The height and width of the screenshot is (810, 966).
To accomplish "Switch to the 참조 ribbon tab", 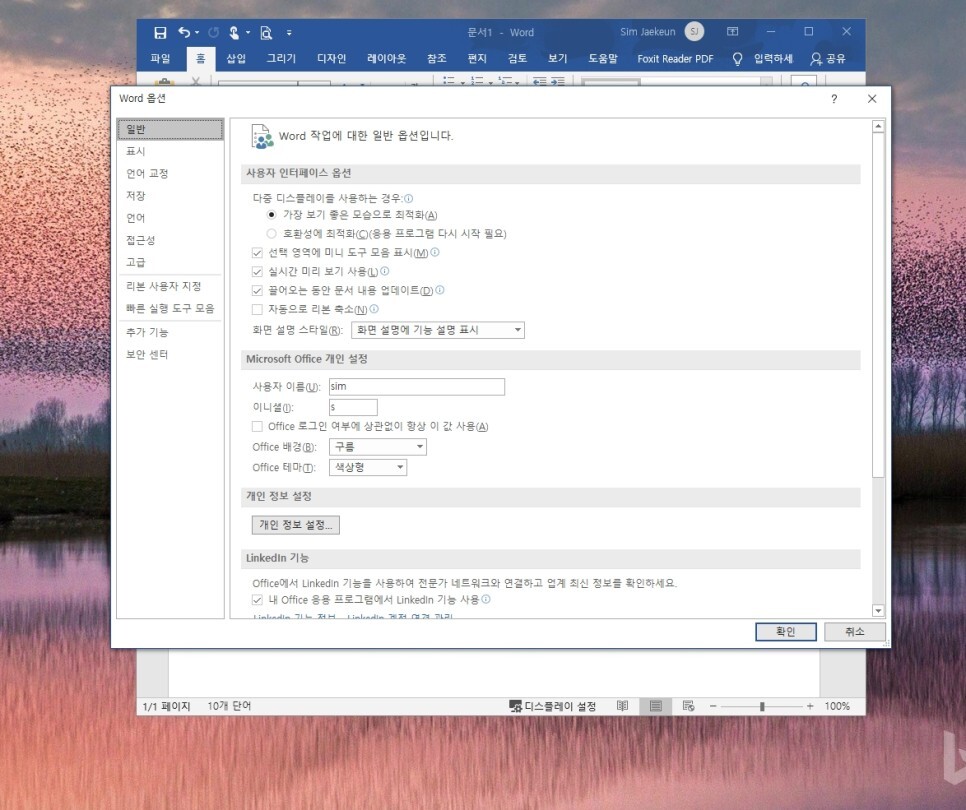I will coord(437,59).
